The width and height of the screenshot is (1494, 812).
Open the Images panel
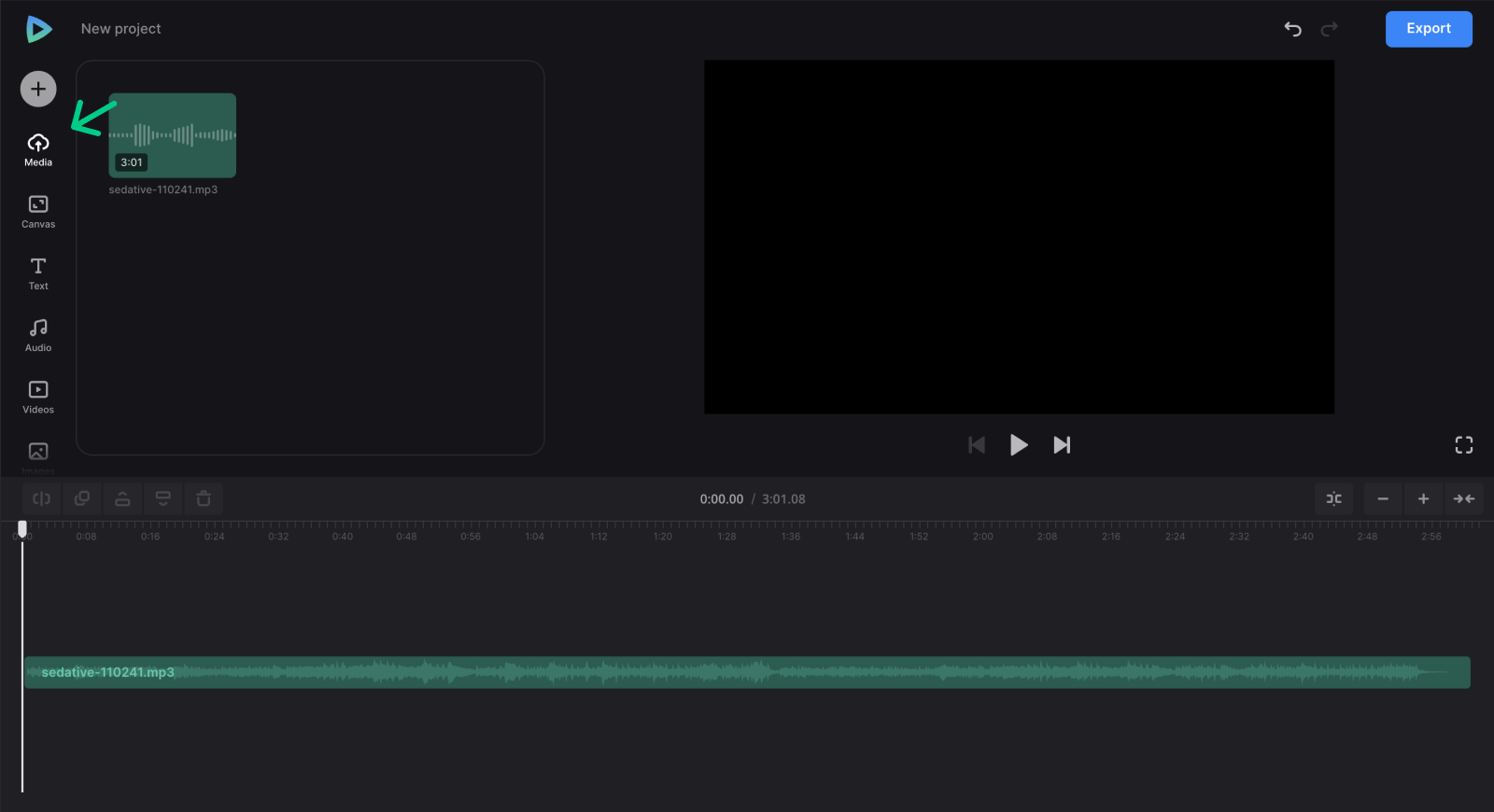coord(38,457)
